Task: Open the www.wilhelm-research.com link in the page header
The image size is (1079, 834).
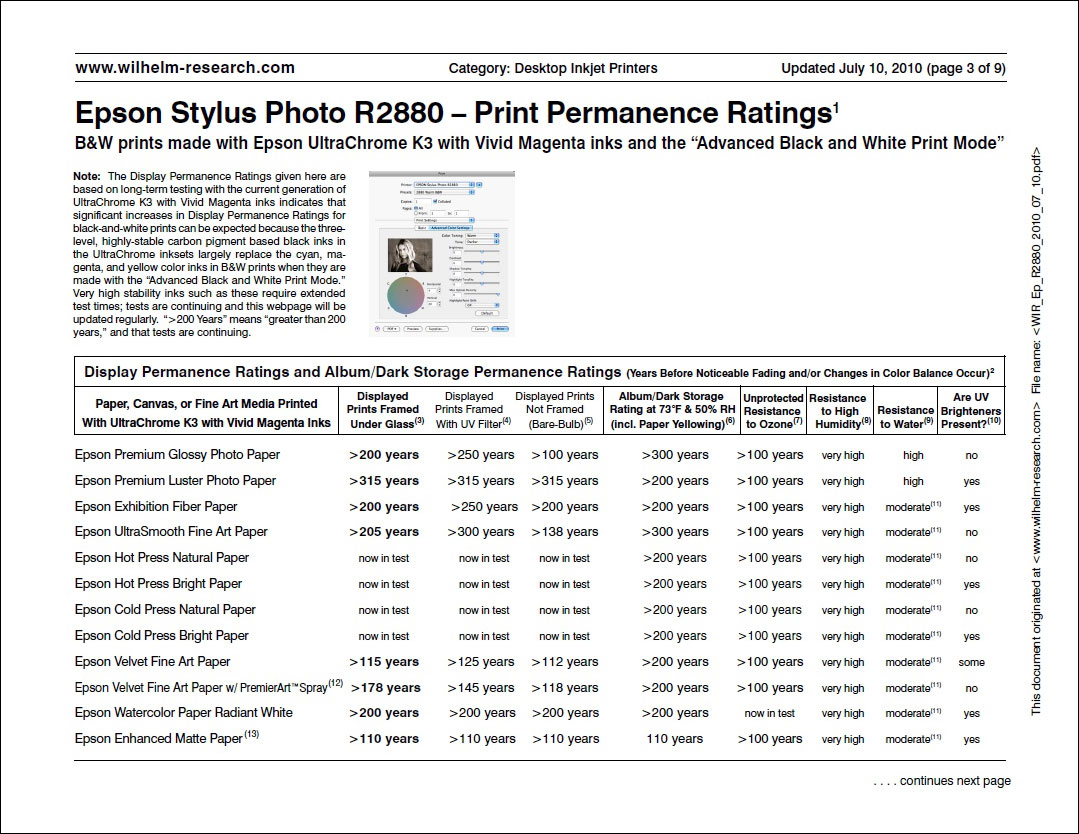Action: pyautogui.click(x=185, y=68)
